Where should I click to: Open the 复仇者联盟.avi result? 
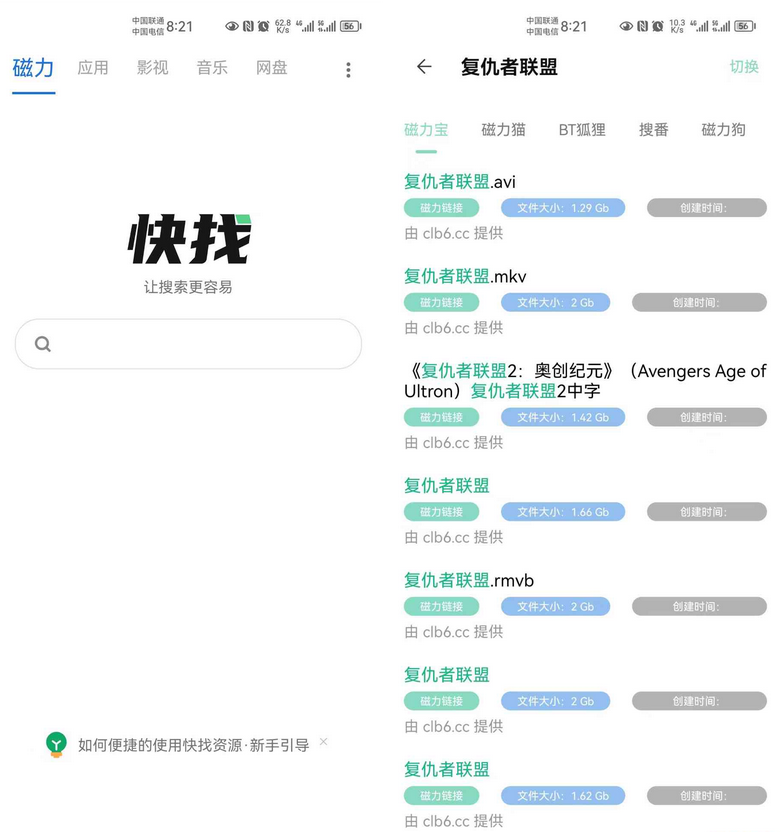point(460,181)
